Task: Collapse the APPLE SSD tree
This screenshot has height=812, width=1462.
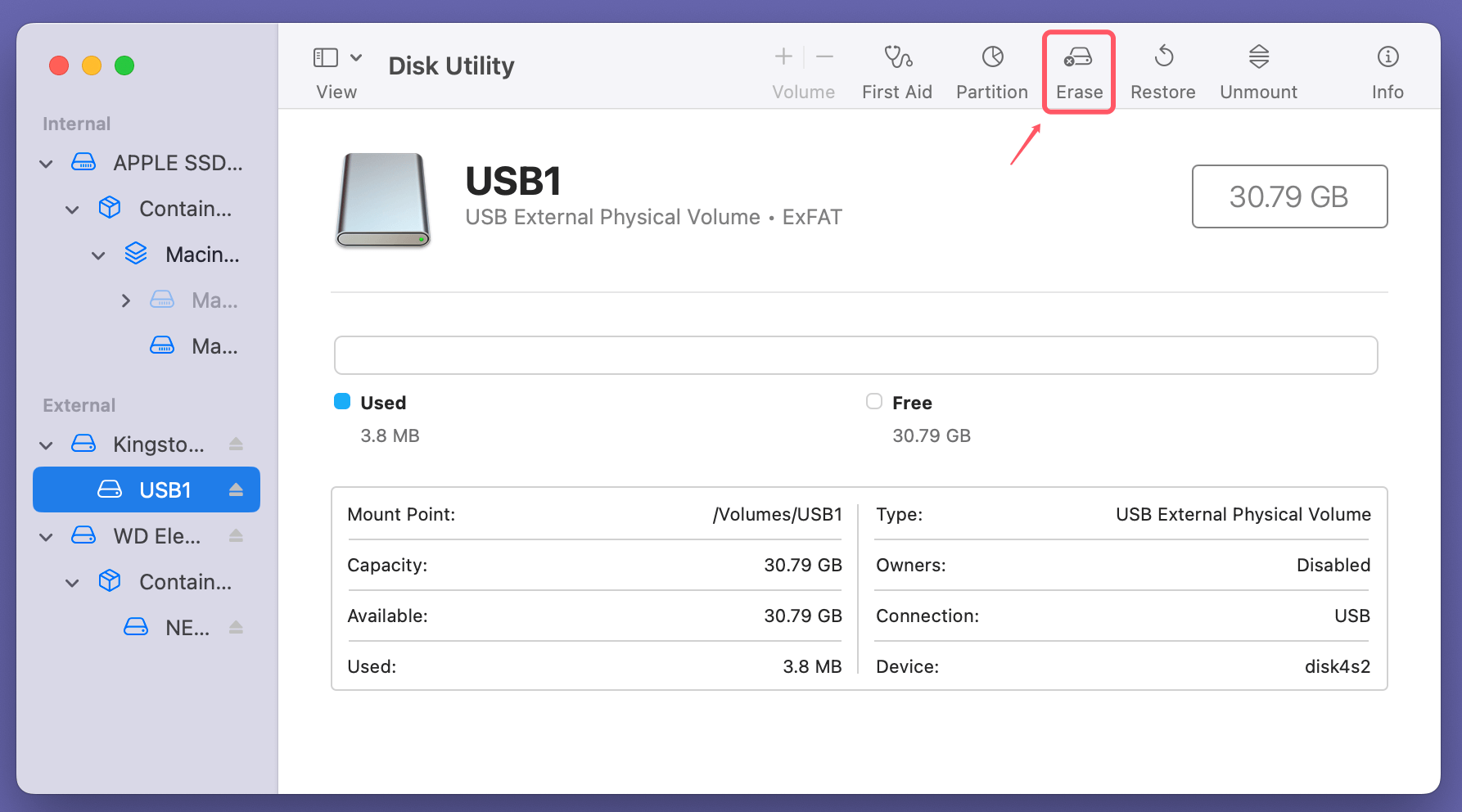Action: click(46, 163)
